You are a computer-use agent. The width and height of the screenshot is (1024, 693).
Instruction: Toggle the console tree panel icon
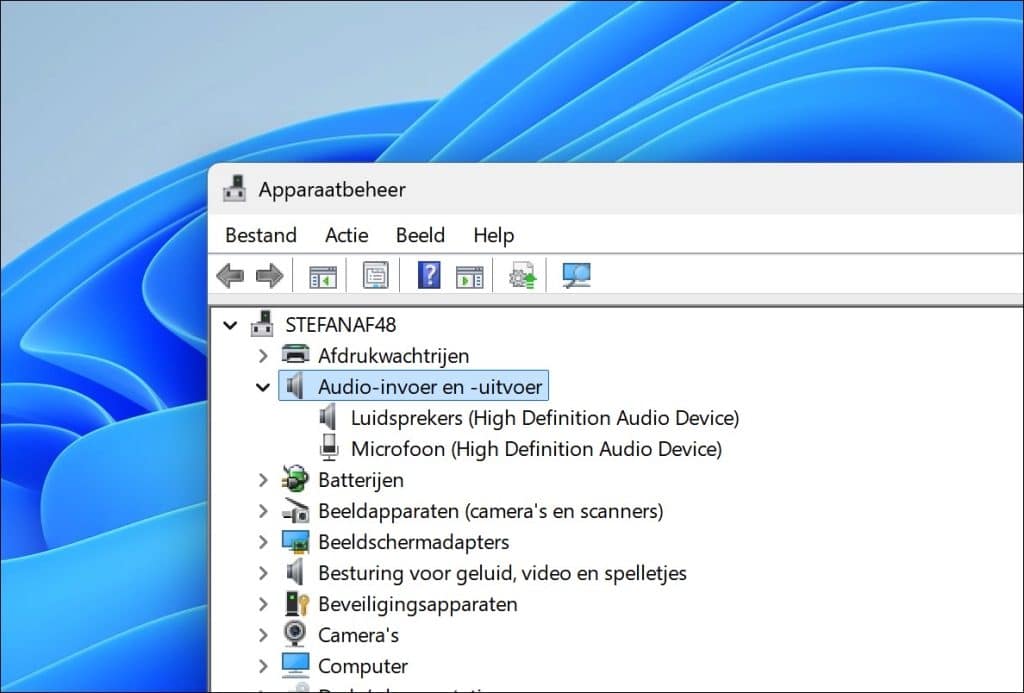pyautogui.click(x=321, y=275)
